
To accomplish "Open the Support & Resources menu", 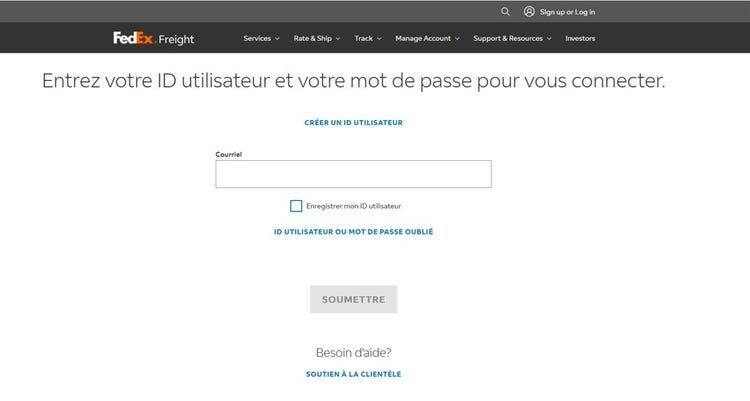I will (508, 38).
